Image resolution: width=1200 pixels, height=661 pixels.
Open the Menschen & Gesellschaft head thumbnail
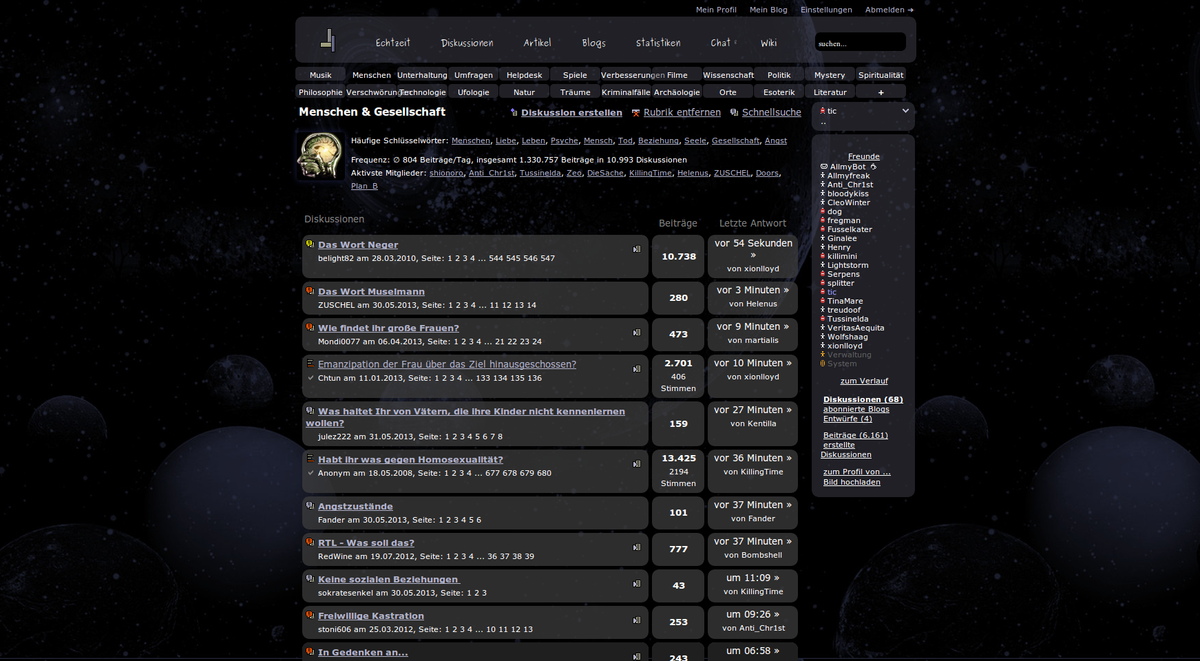click(x=321, y=156)
